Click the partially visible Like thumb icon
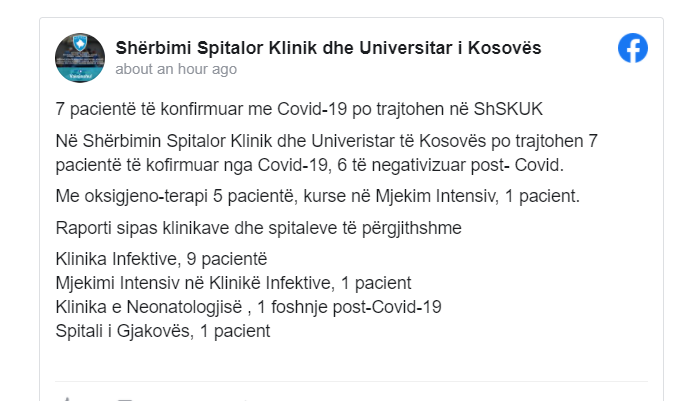Screen dimensions: 680x401 pos(67,399)
